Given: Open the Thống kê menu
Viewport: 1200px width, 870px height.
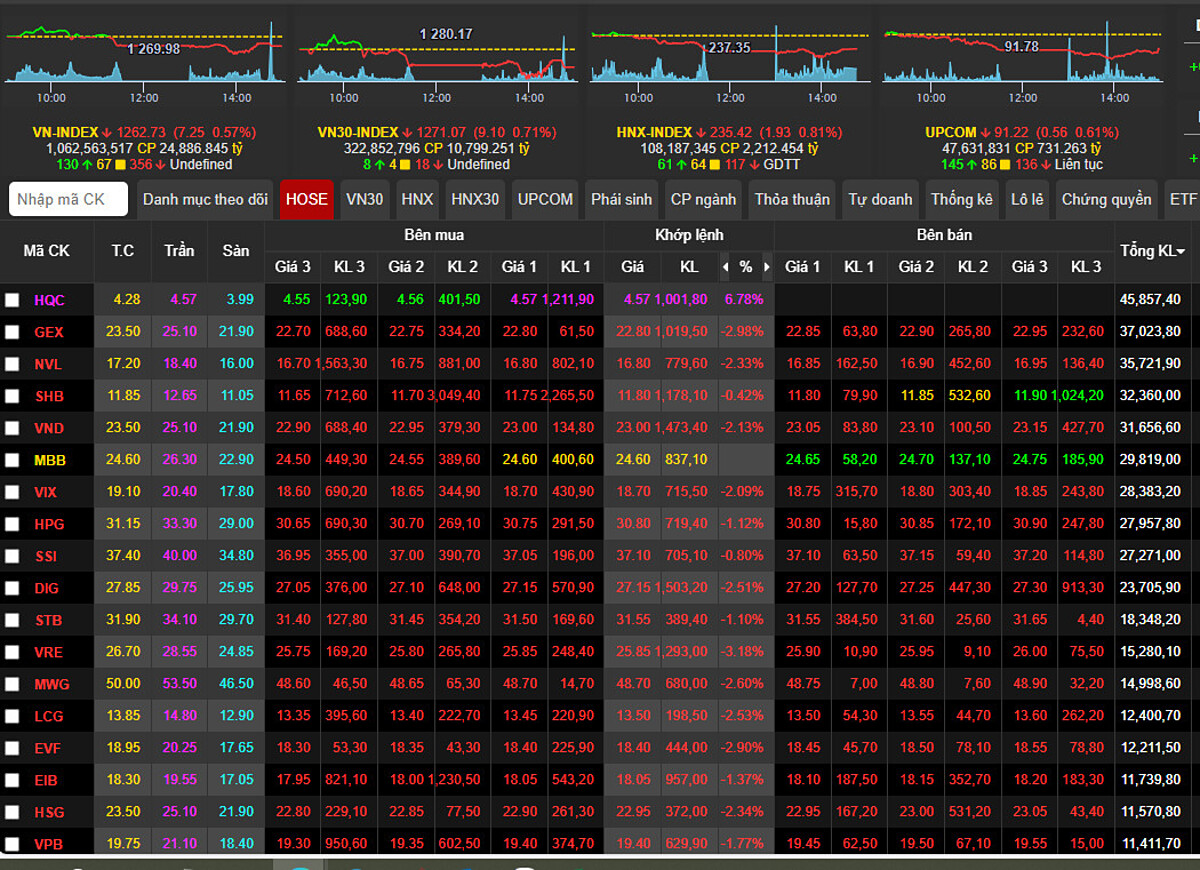Looking at the screenshot, I should [x=964, y=199].
